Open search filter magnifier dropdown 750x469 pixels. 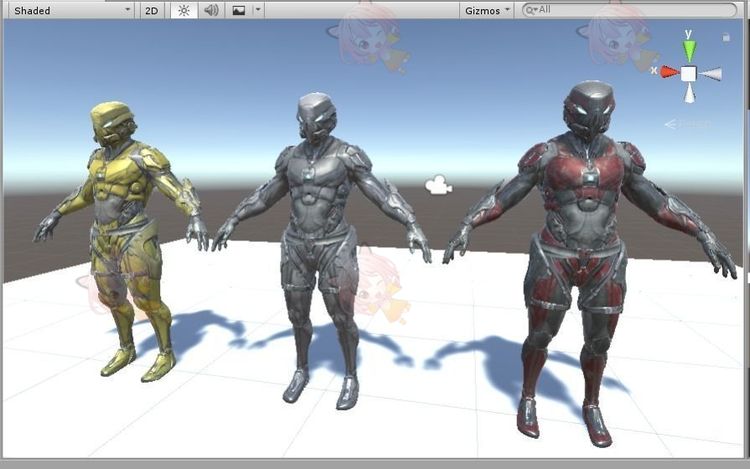[530, 10]
